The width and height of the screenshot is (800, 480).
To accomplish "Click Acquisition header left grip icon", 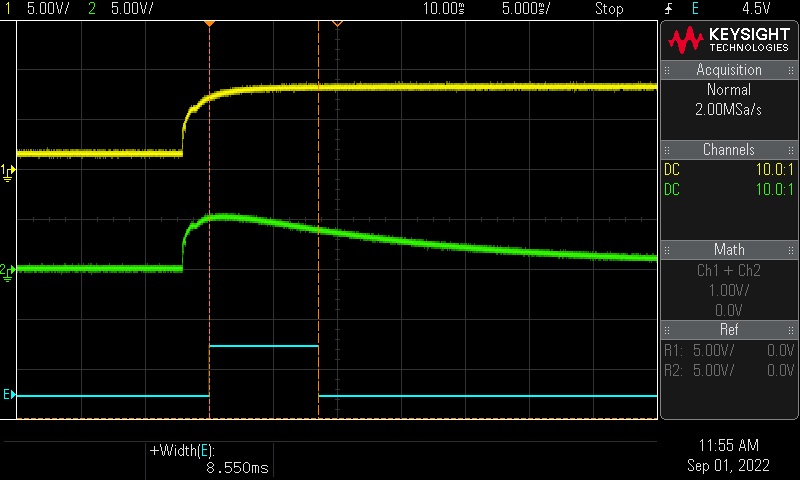I will point(667,70).
